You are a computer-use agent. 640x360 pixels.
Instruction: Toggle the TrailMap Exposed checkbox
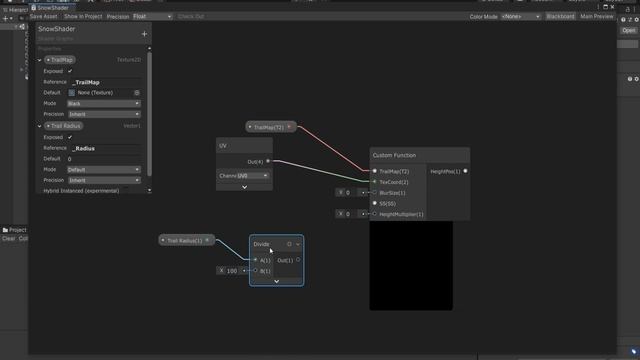tap(70, 71)
